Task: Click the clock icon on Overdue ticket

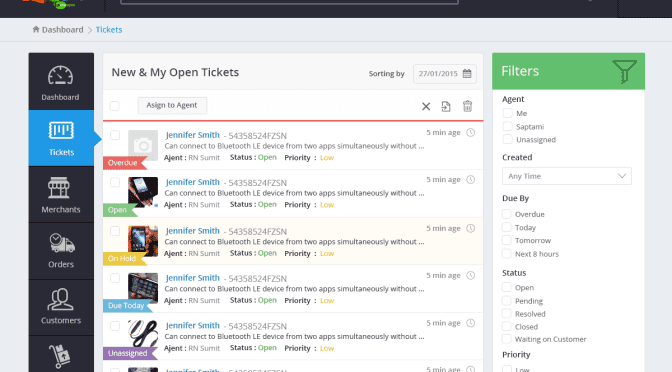Action: (471, 132)
